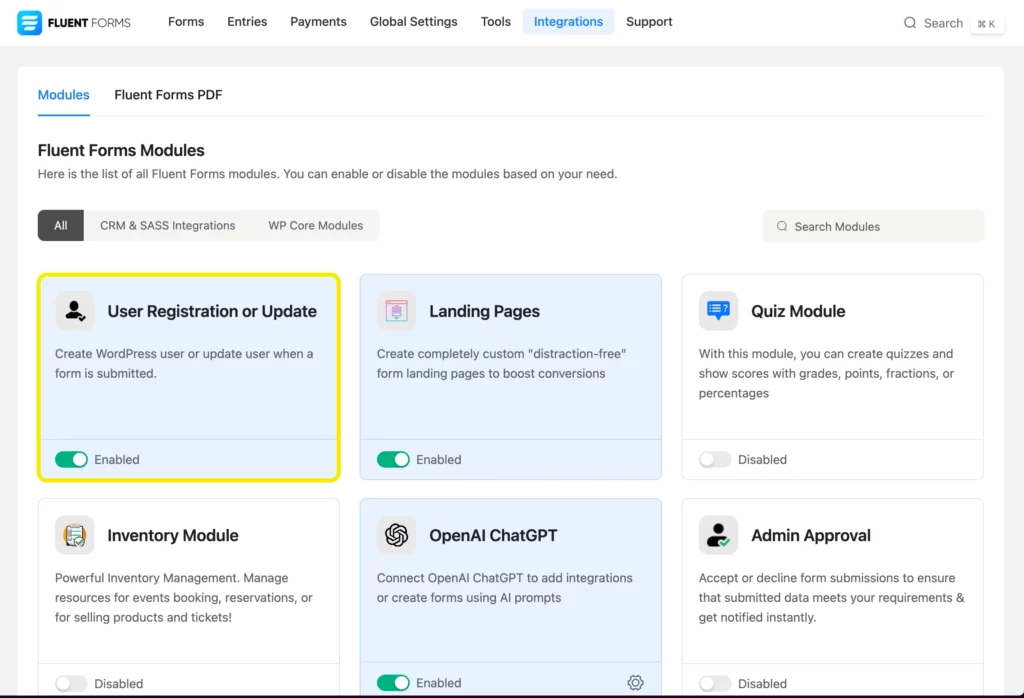Click the Admin Approval description text
Screen dimensions: 1024x698
click(x=831, y=597)
